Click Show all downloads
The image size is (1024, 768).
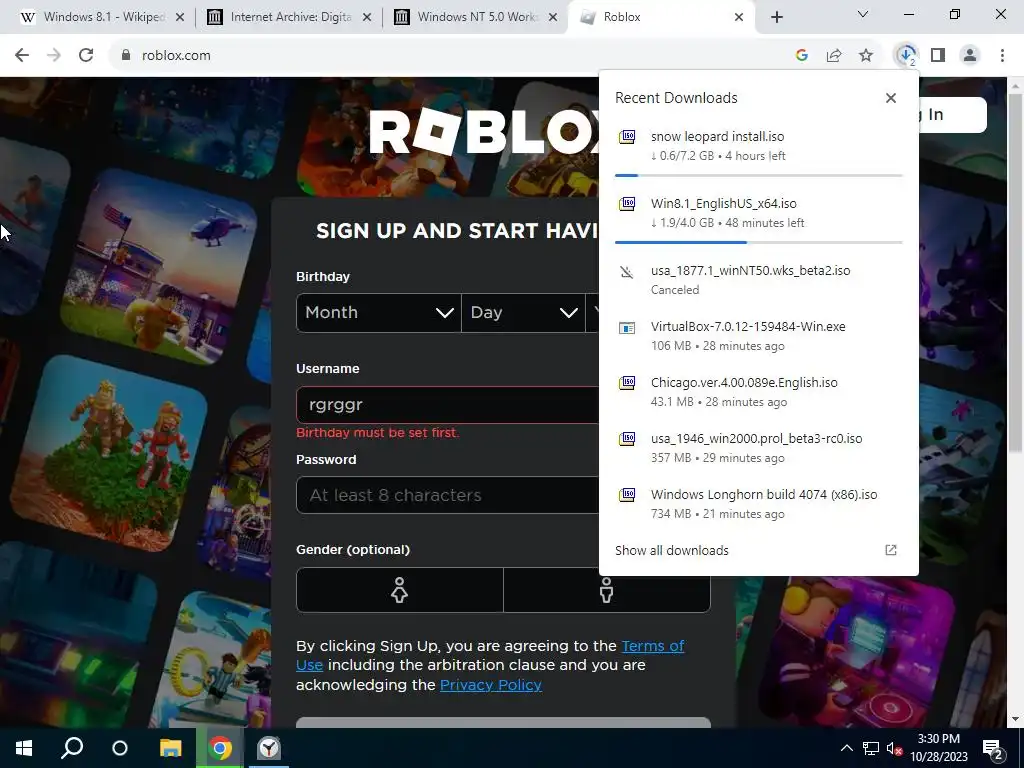point(672,551)
